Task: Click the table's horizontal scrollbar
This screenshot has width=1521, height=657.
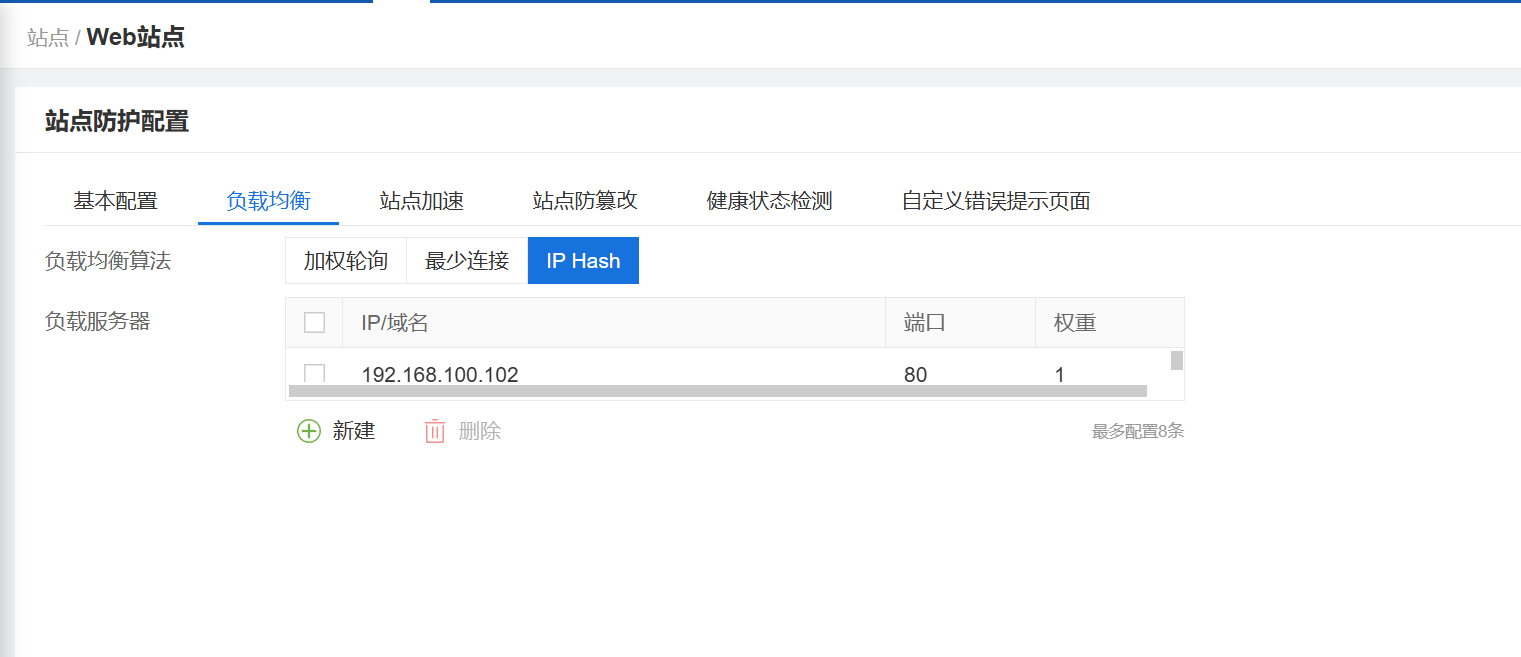Action: (717, 391)
